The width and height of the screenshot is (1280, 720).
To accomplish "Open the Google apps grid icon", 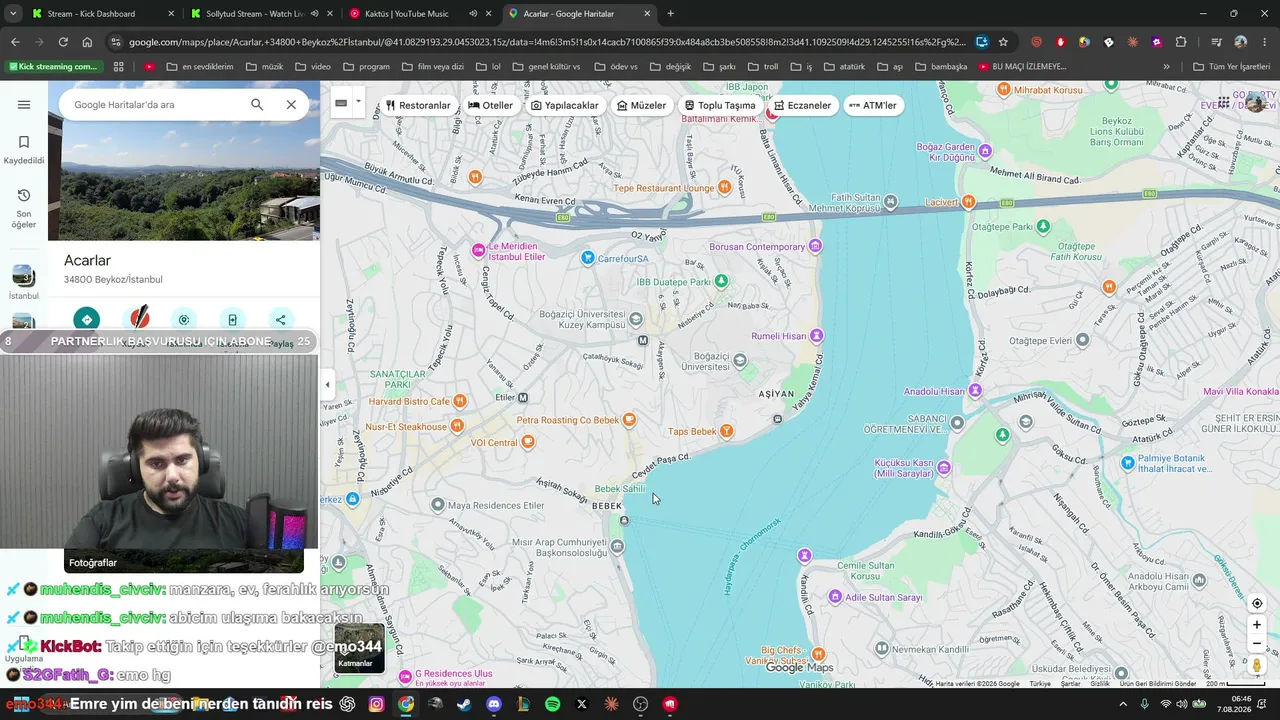I will (1224, 103).
